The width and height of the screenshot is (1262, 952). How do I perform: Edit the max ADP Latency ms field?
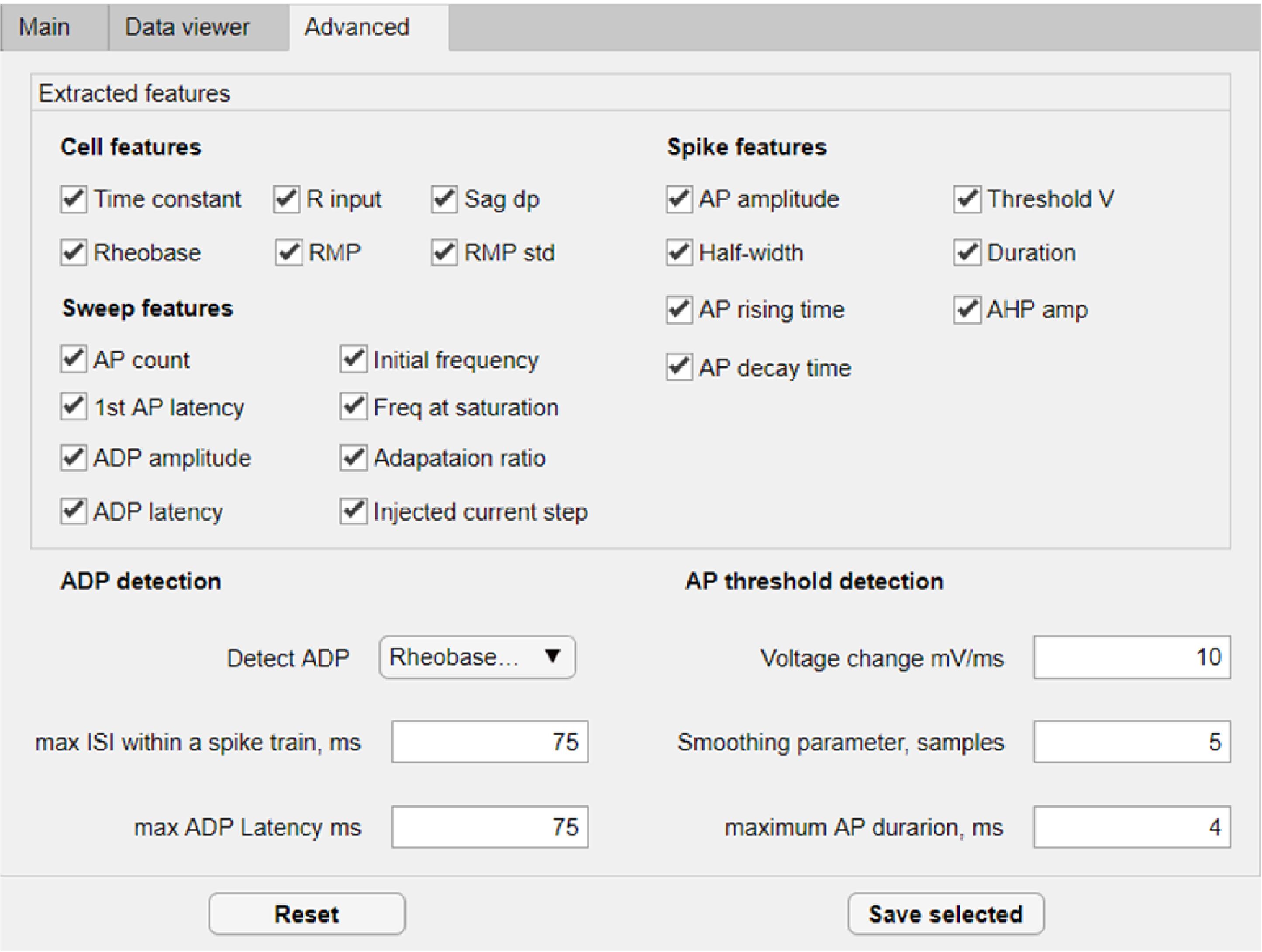click(490, 827)
